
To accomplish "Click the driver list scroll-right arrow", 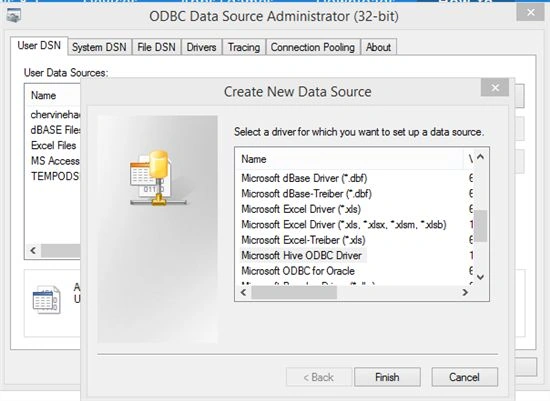I will coord(465,292).
